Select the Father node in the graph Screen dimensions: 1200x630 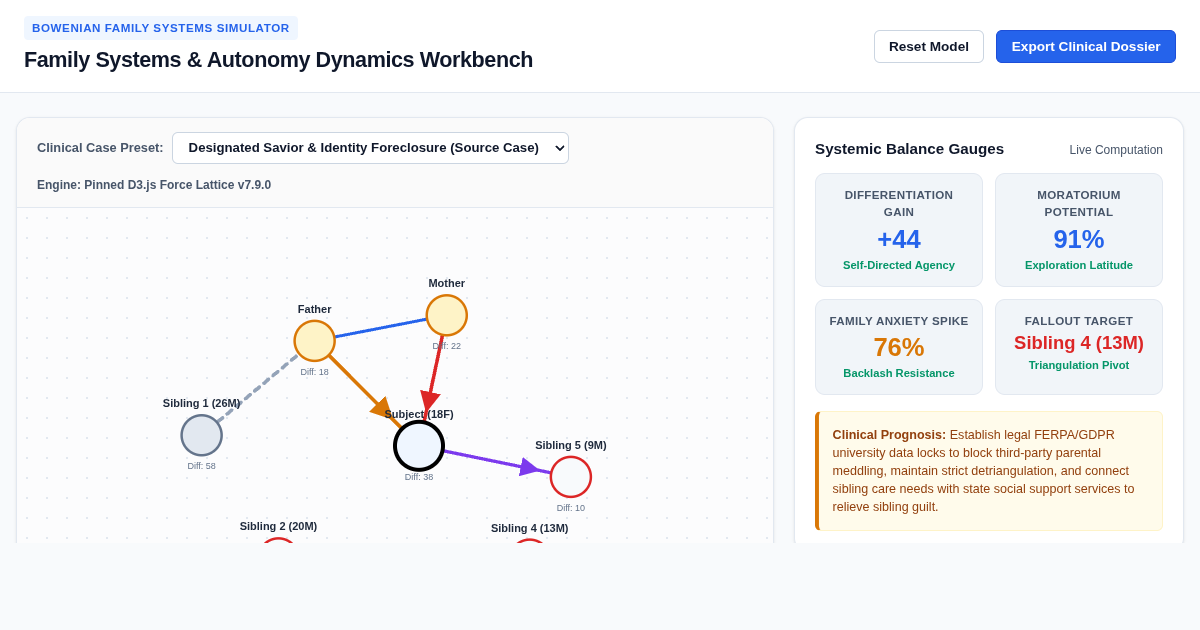pos(314,341)
